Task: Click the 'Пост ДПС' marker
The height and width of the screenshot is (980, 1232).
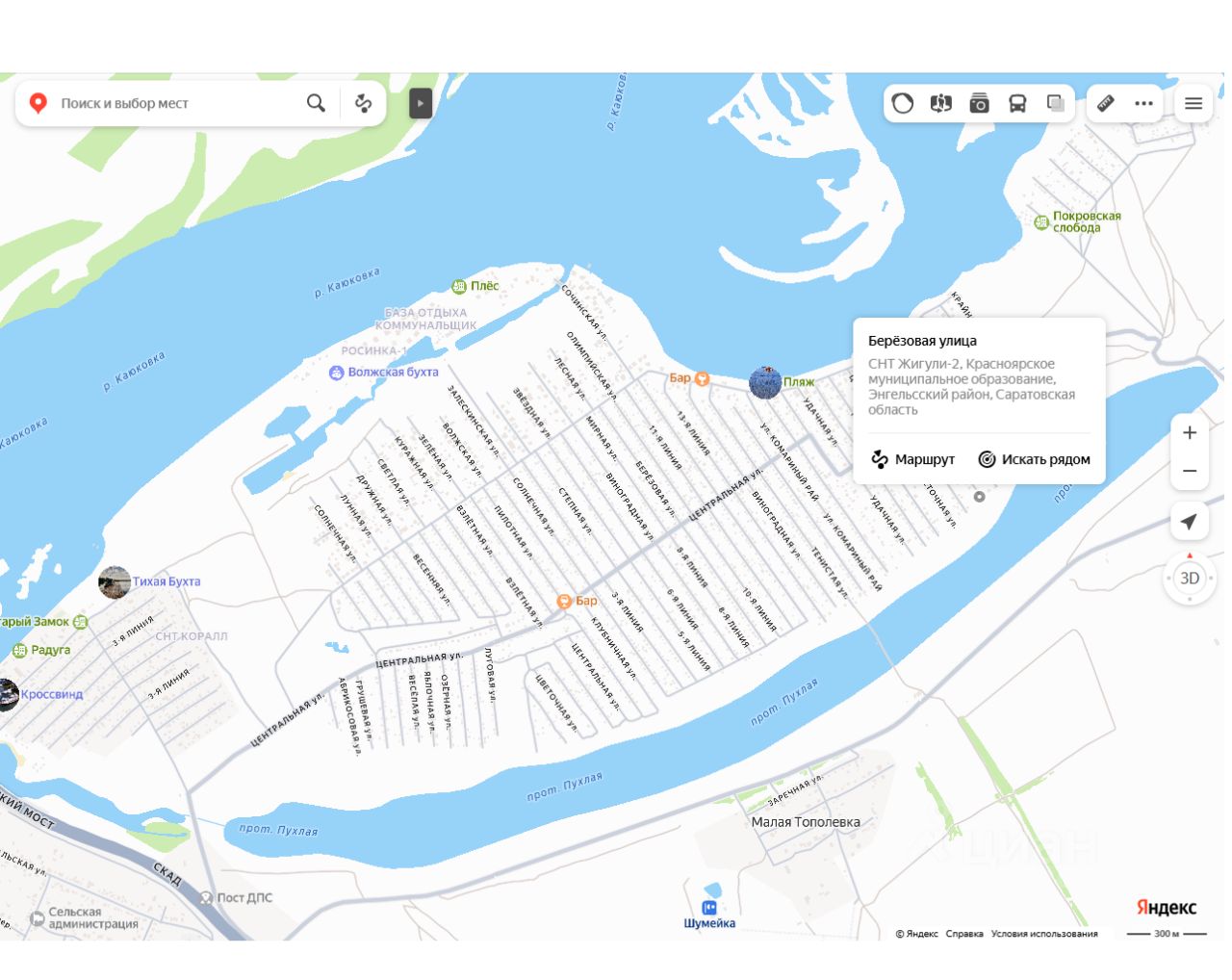Action: pos(235,898)
